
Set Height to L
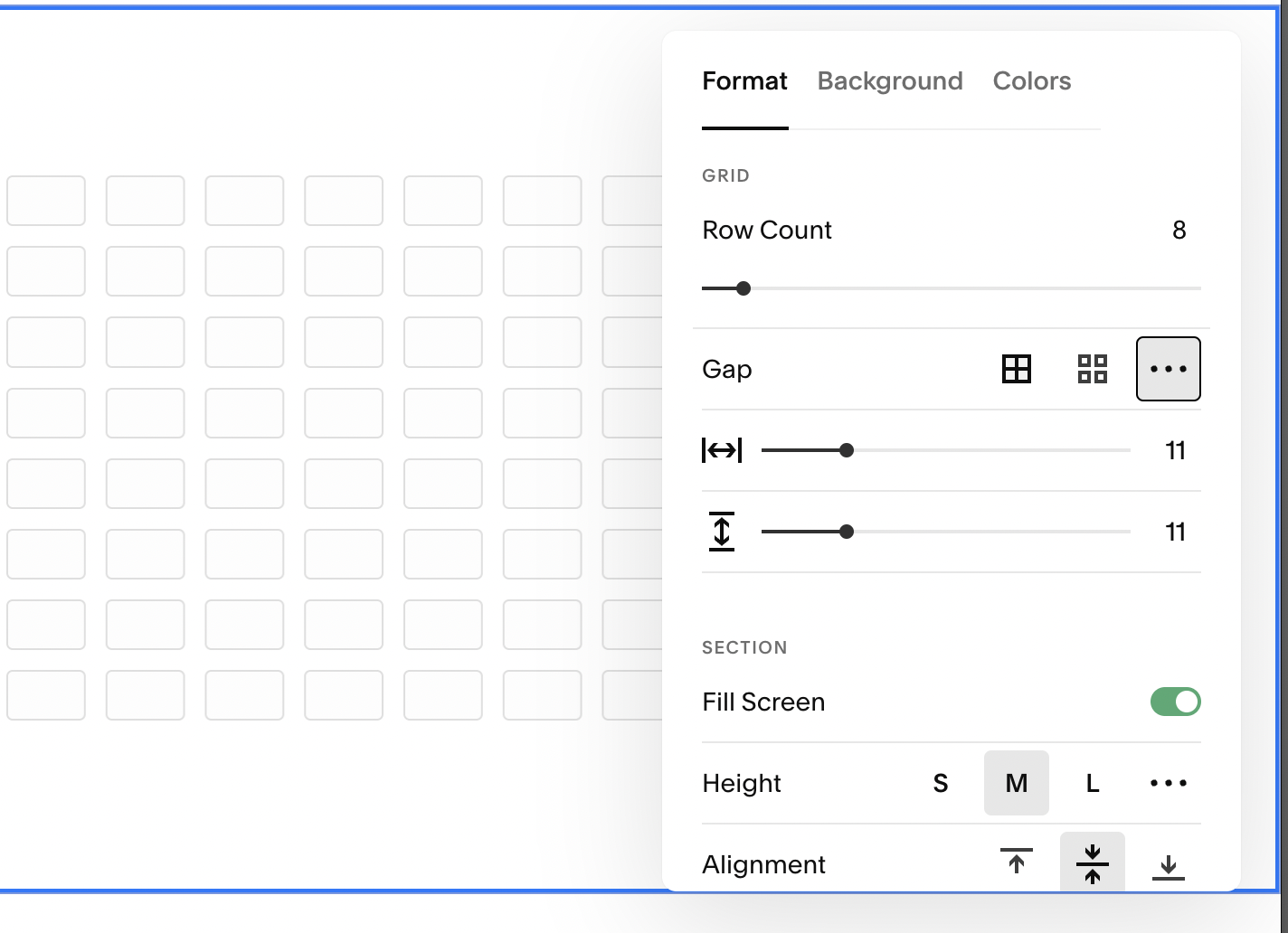click(x=1092, y=783)
